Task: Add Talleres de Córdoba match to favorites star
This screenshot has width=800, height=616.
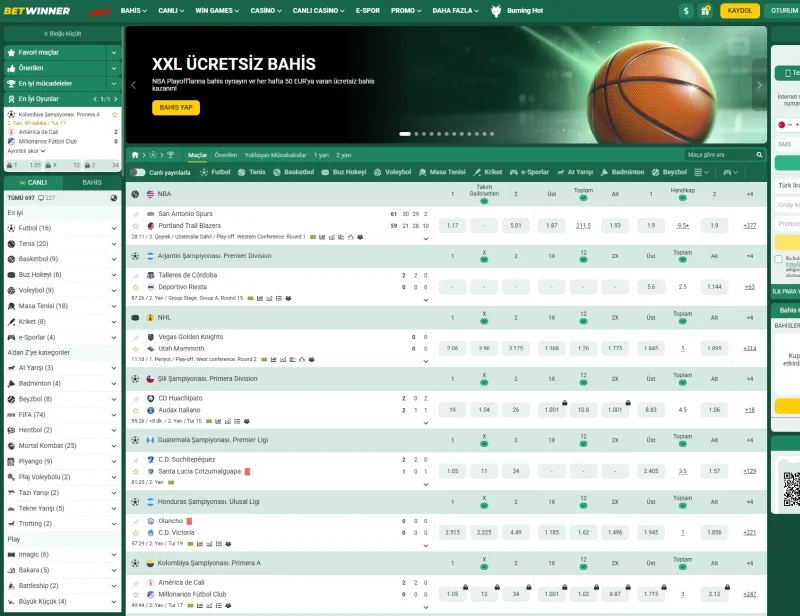Action: (136, 287)
